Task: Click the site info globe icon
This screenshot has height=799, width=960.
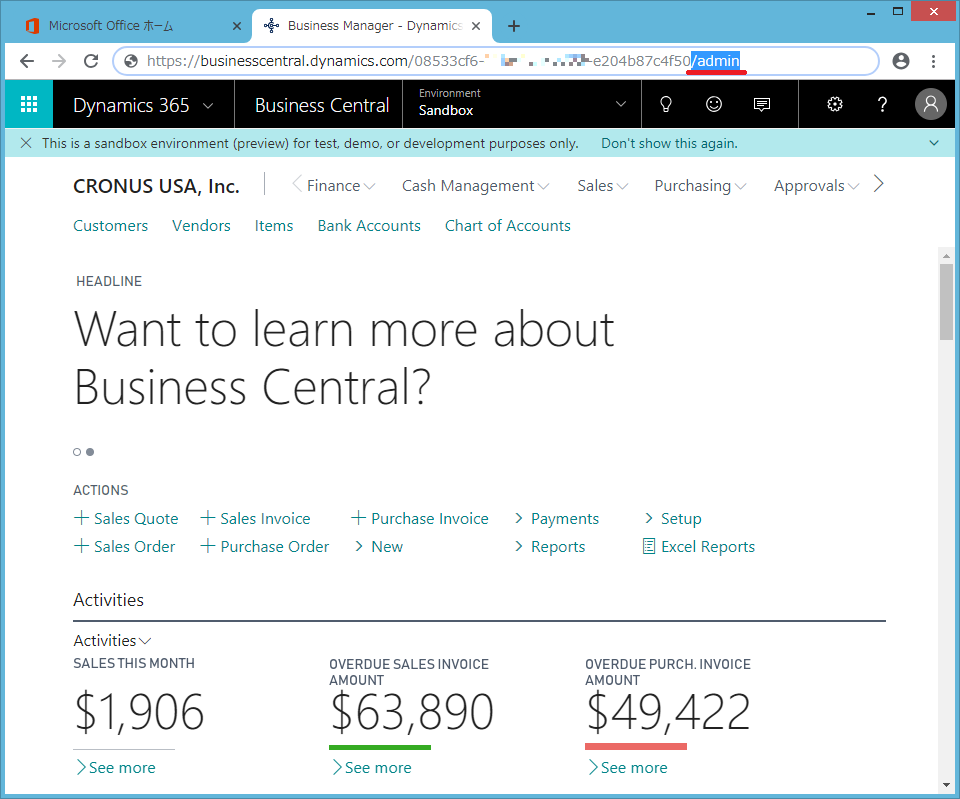Action: 131,61
